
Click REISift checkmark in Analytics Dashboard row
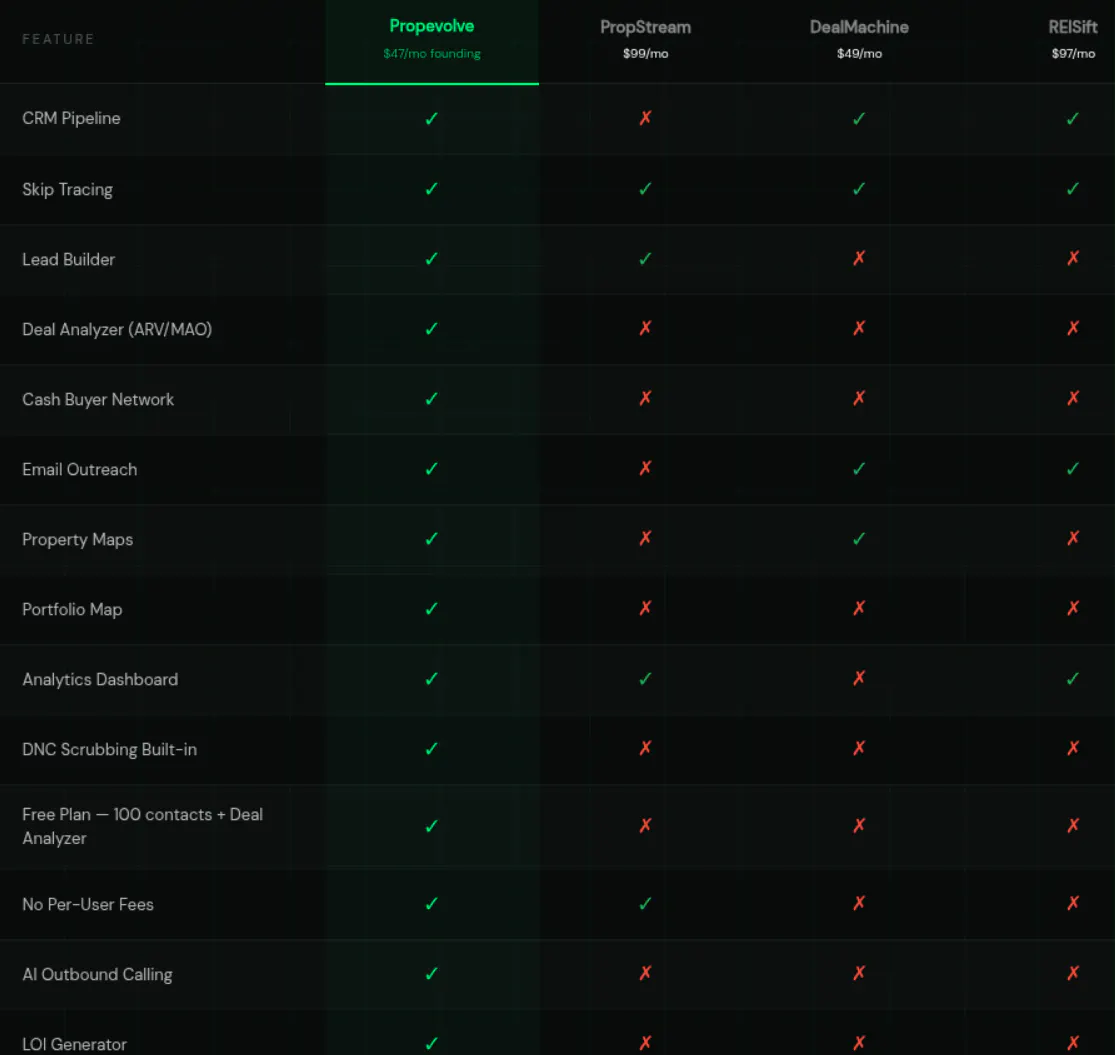pos(1073,679)
